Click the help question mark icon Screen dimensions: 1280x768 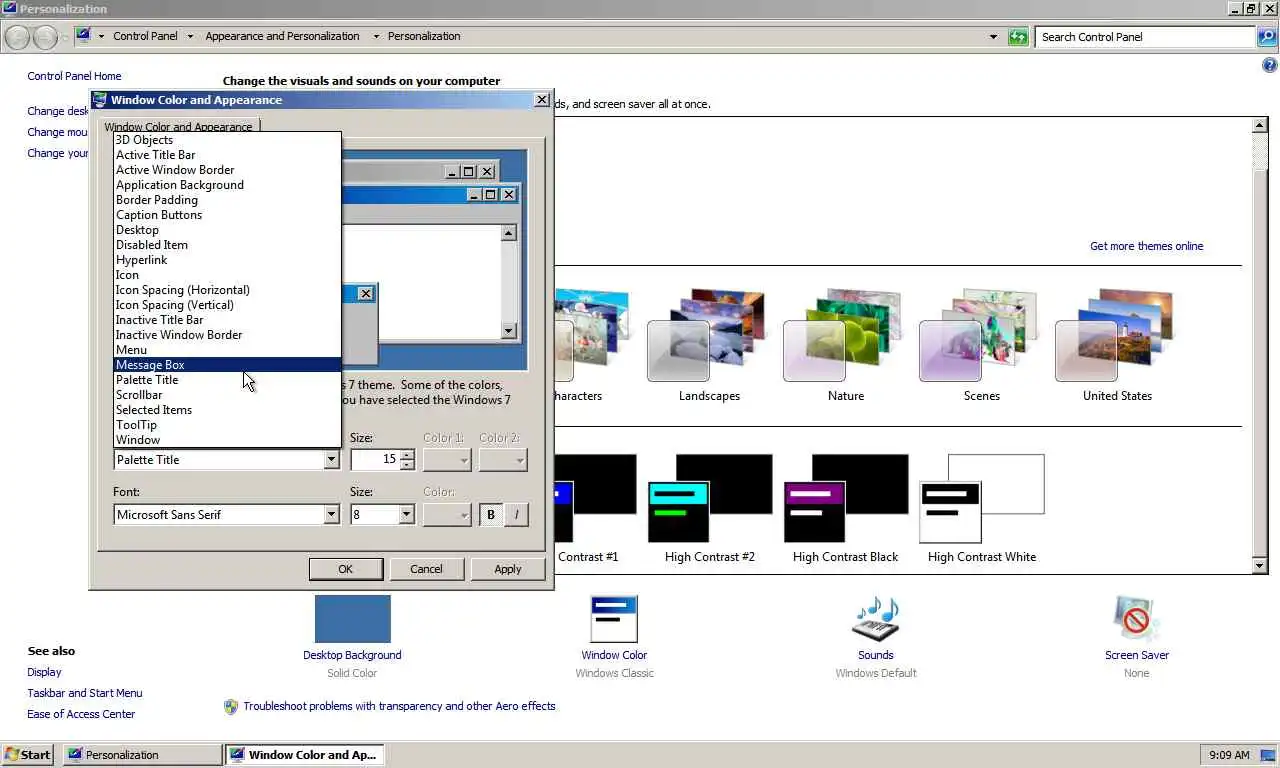point(1270,66)
